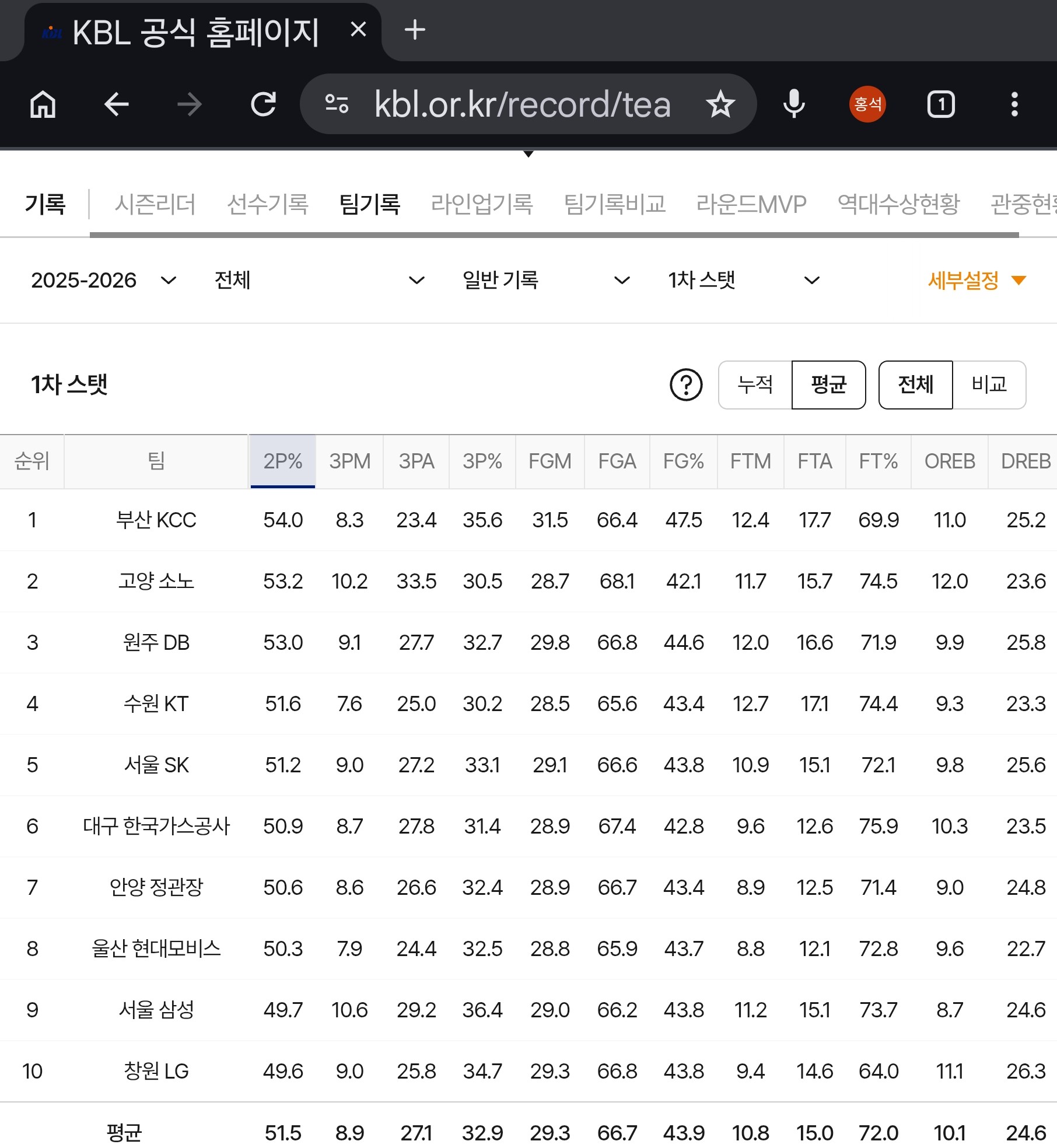
Task: Bookmark page with the star icon
Action: point(720,104)
